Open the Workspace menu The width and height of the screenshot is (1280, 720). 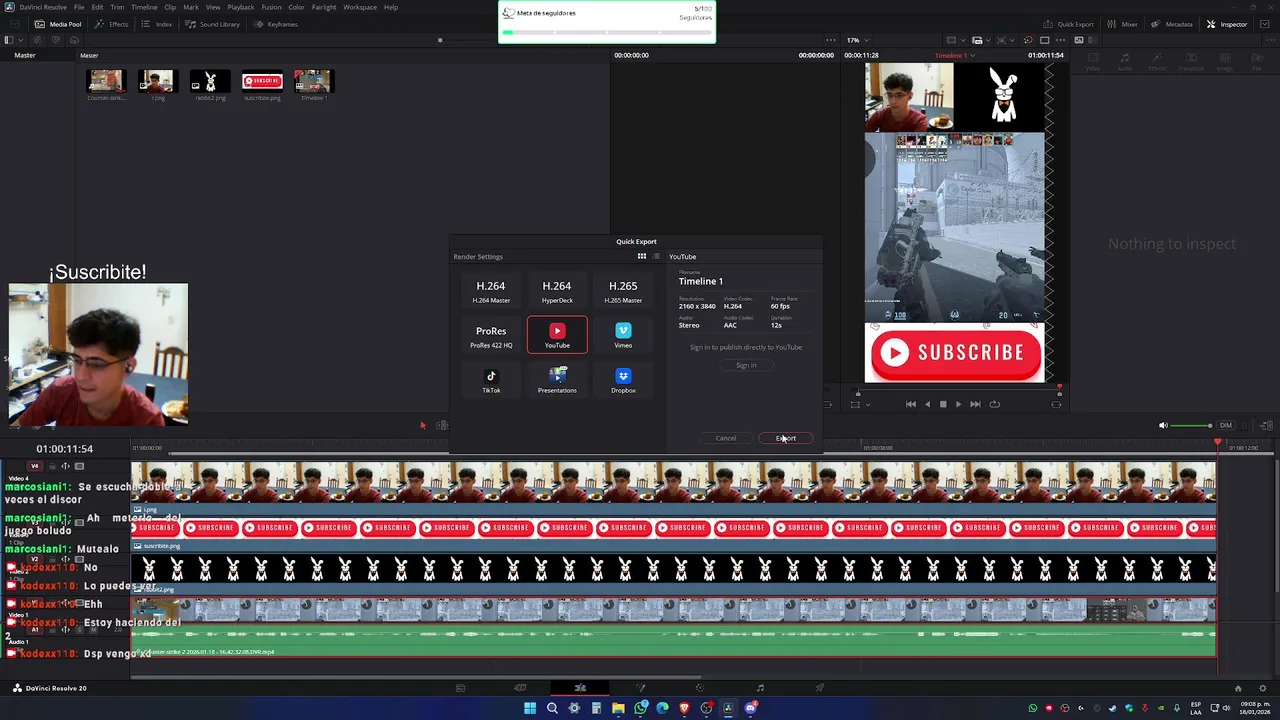pos(360,7)
